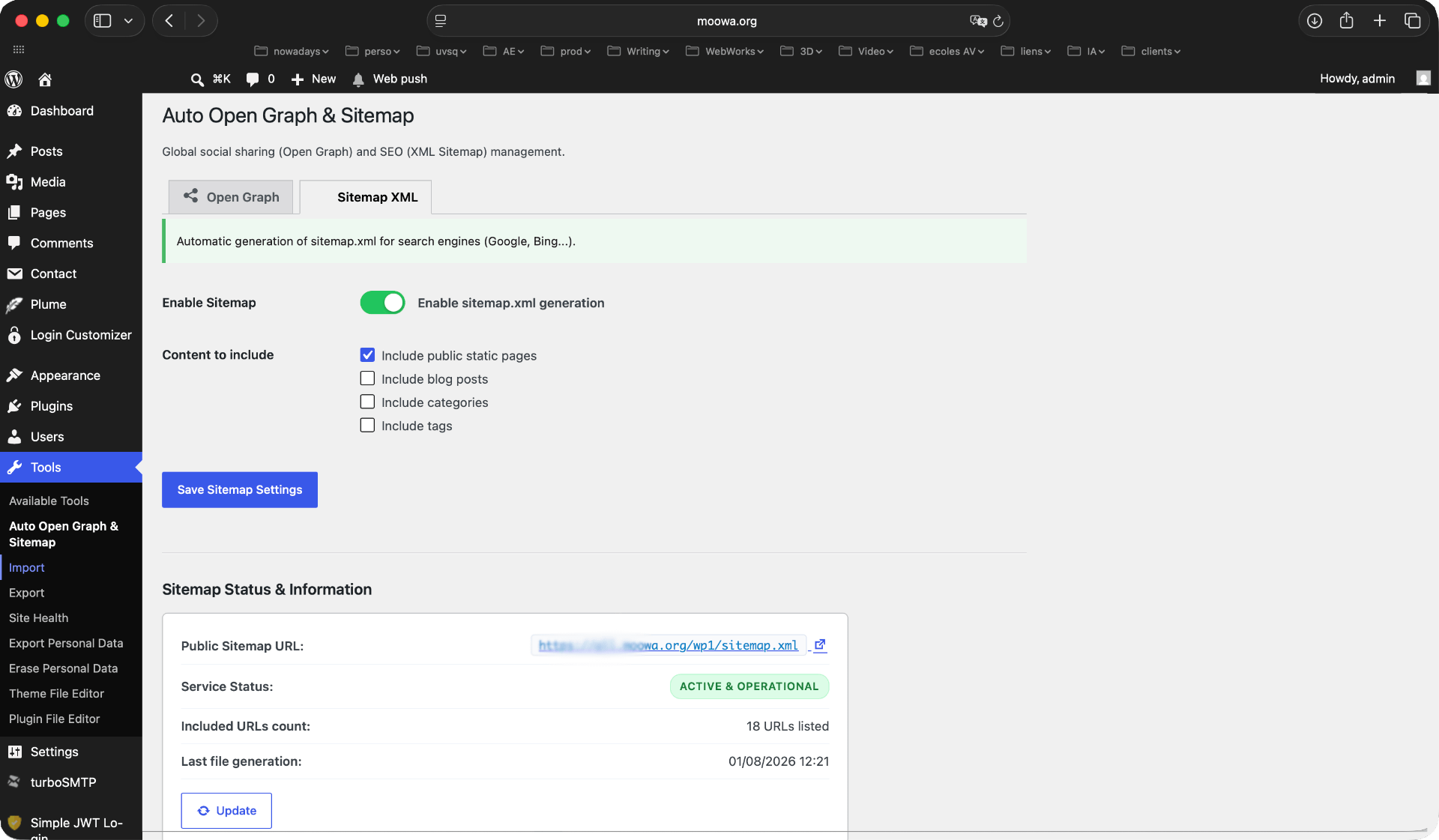Screen dimensions: 1439x840
Task: Expand the clients bookmarks folder
Action: tap(1151, 51)
